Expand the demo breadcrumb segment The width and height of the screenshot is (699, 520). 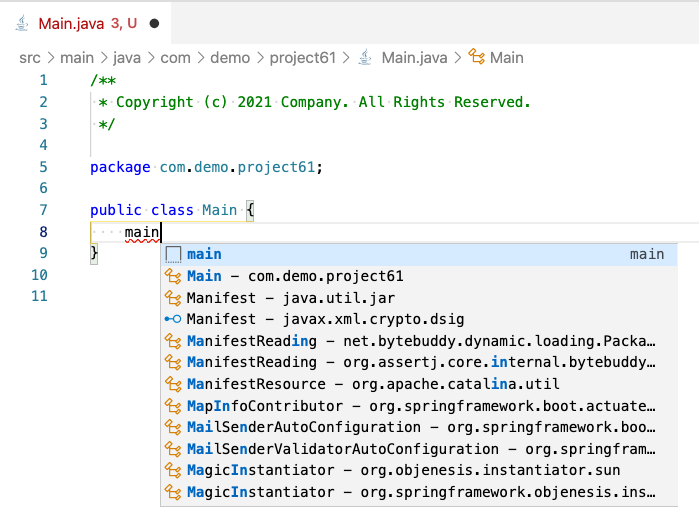pyautogui.click(x=231, y=58)
